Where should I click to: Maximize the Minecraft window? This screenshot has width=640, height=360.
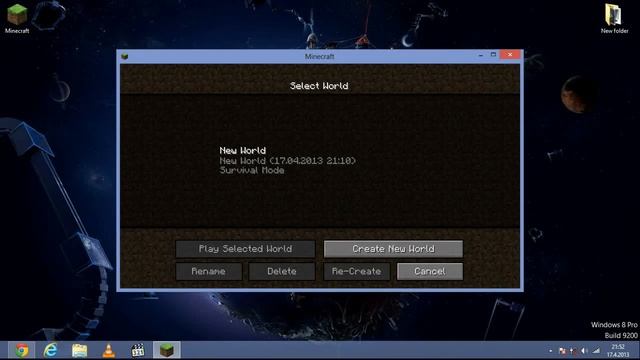(x=493, y=55)
